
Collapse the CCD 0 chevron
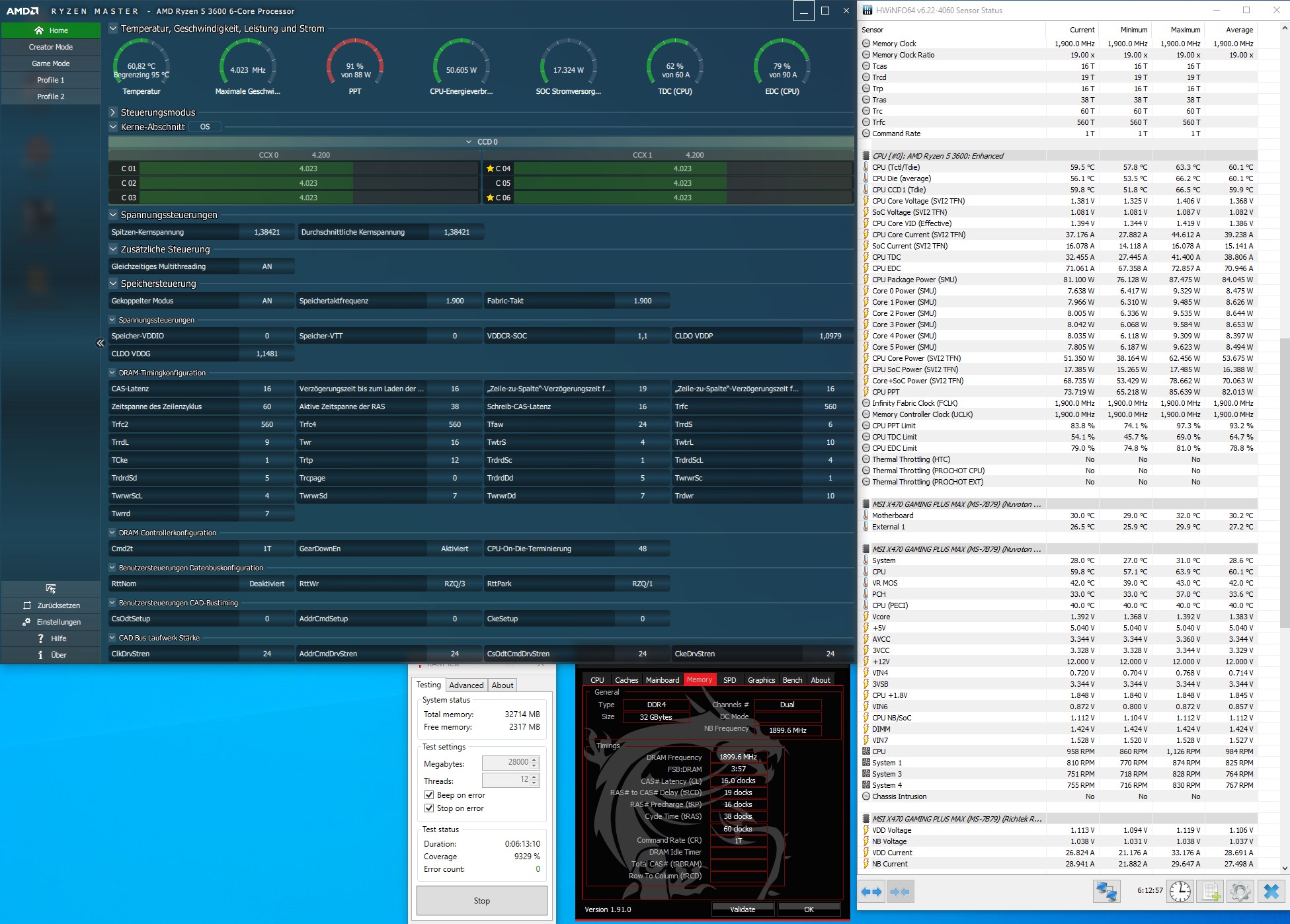469,142
